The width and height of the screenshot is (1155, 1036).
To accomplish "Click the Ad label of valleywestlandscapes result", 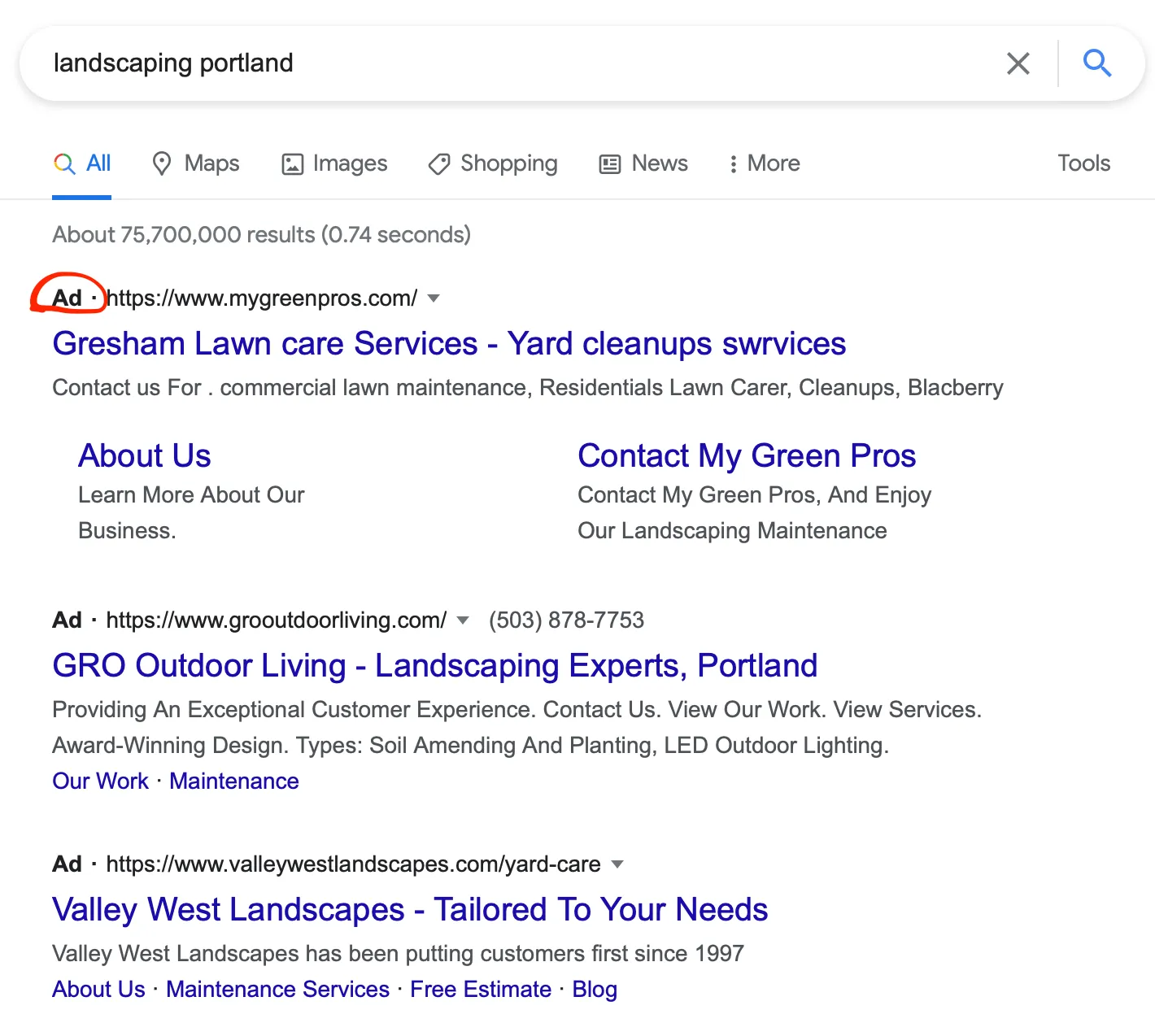I will coord(67,864).
